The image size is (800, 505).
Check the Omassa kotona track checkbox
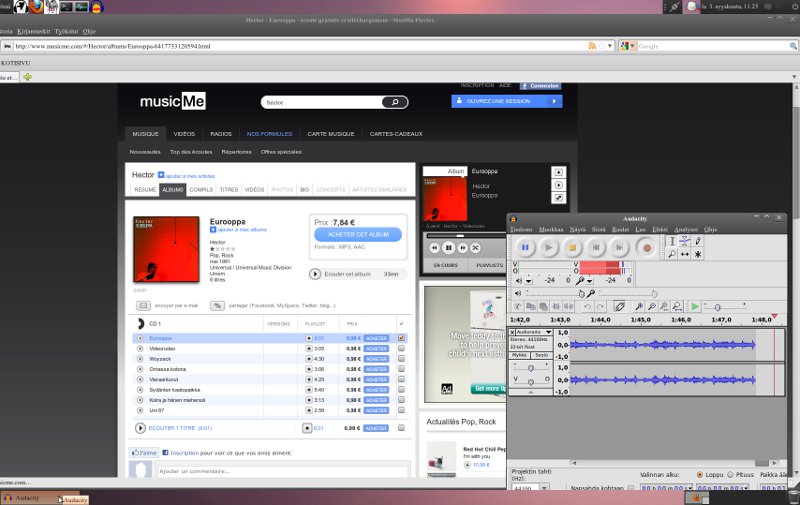pos(401,369)
